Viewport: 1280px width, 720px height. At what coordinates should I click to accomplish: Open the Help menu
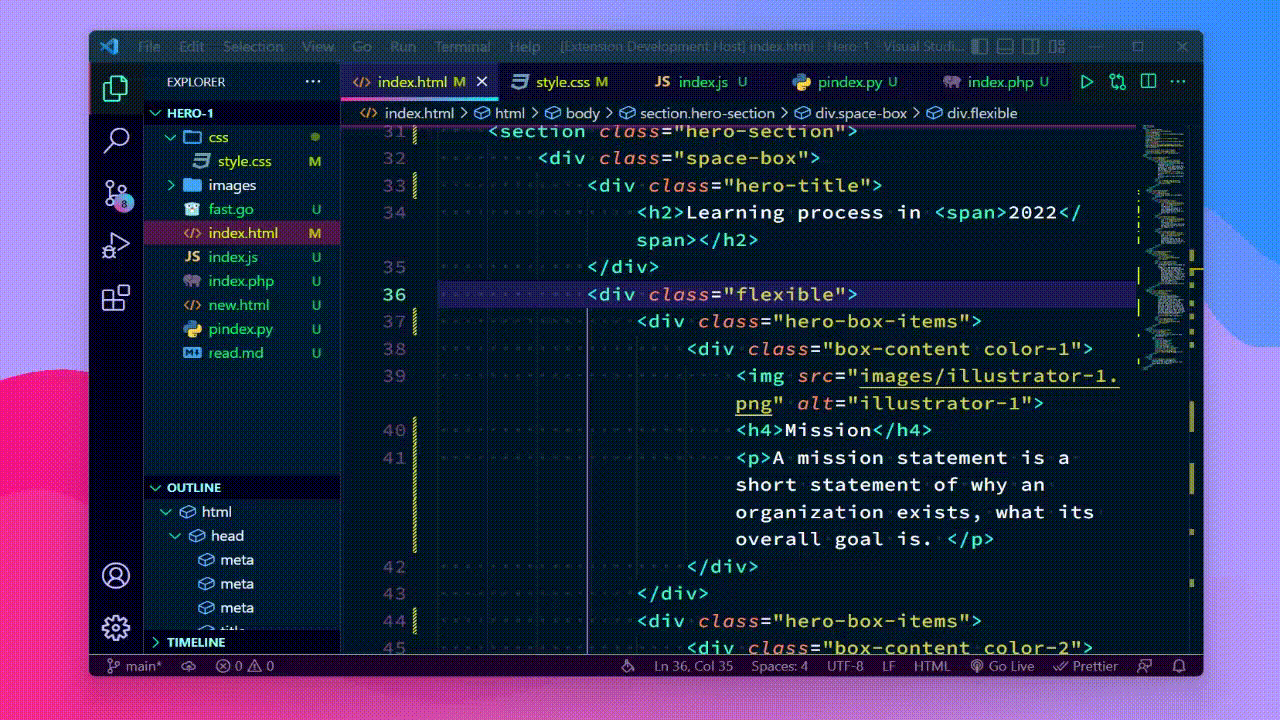[524, 47]
